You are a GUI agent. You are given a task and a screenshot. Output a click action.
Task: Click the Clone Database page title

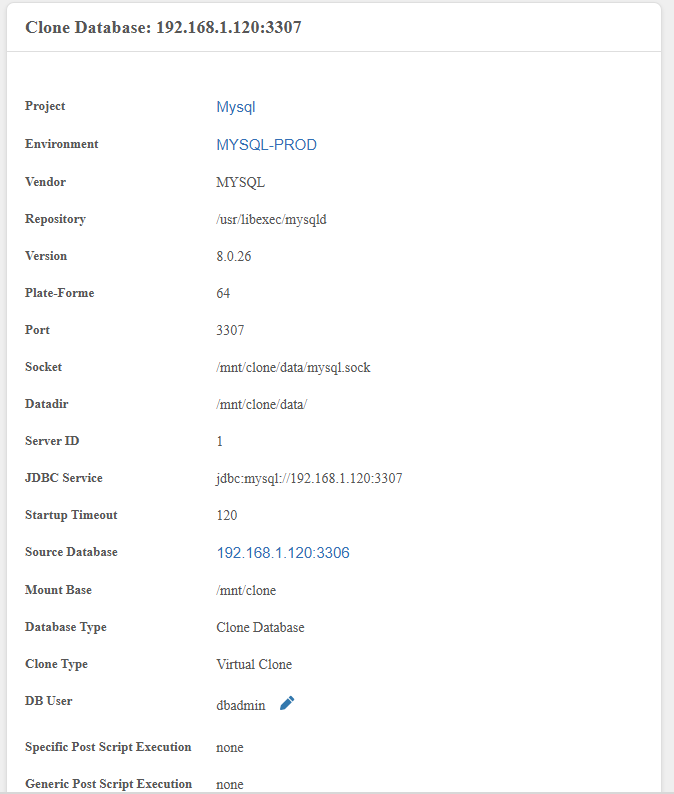point(163,27)
